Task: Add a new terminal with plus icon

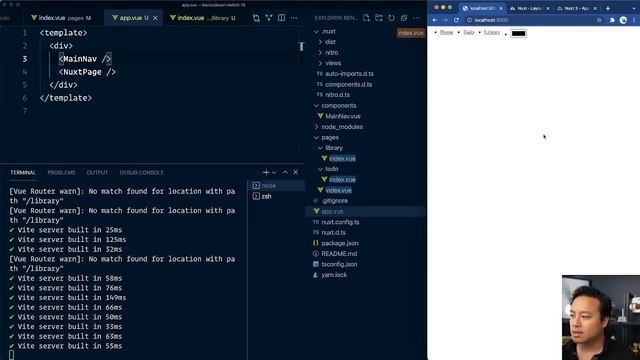Action: [266, 172]
